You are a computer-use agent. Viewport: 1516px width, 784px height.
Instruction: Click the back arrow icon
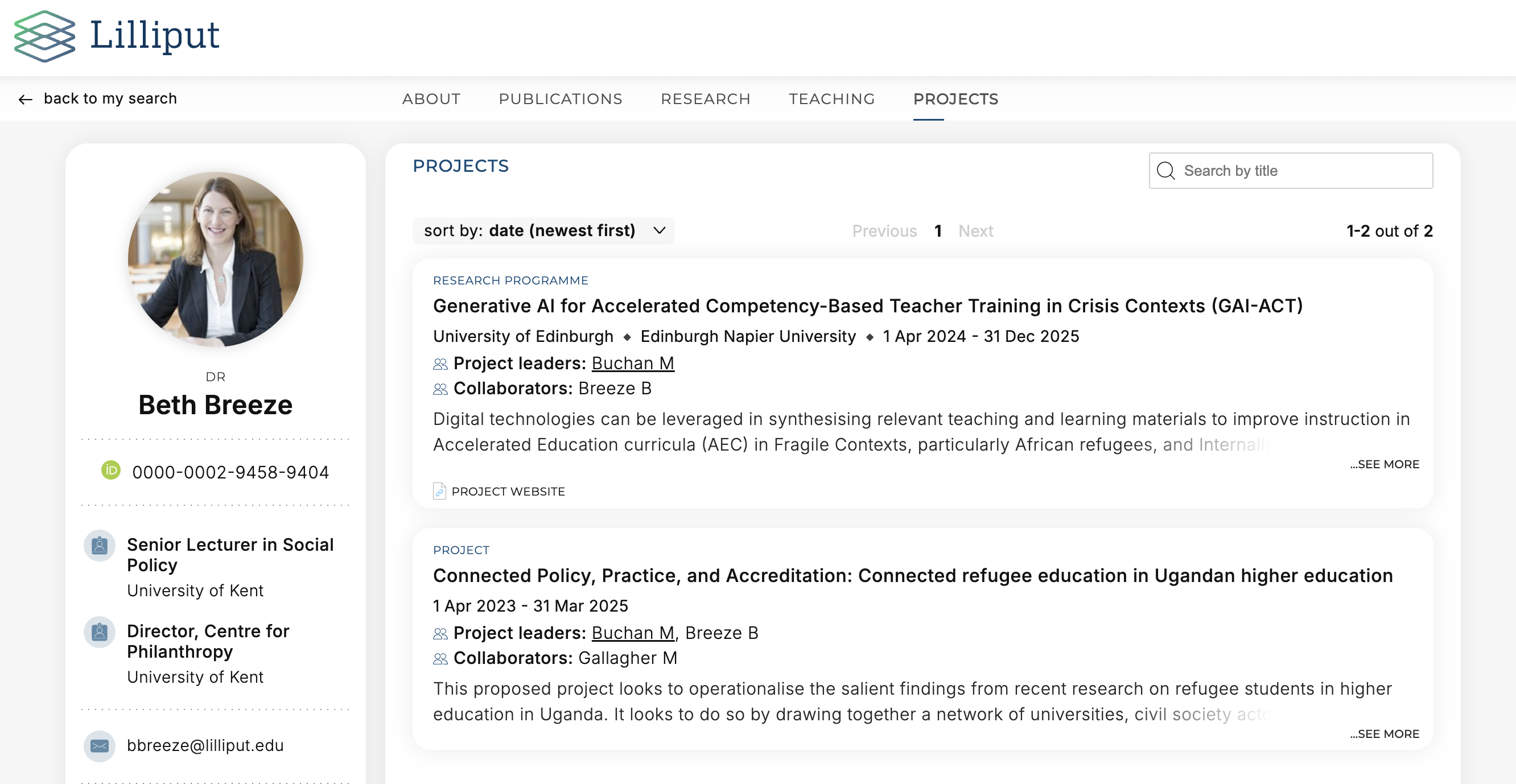(25, 100)
